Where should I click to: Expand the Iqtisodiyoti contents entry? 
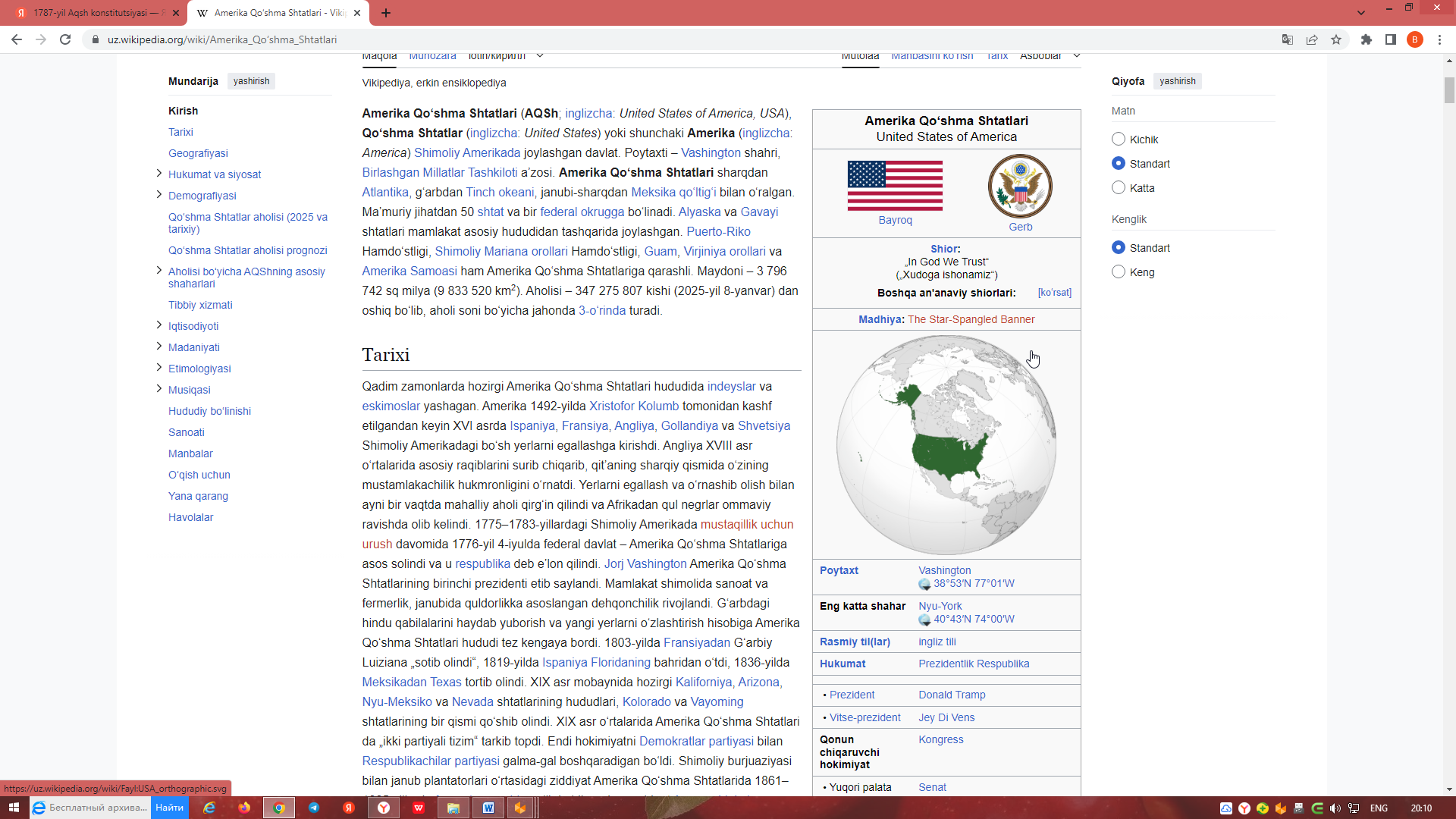158,325
